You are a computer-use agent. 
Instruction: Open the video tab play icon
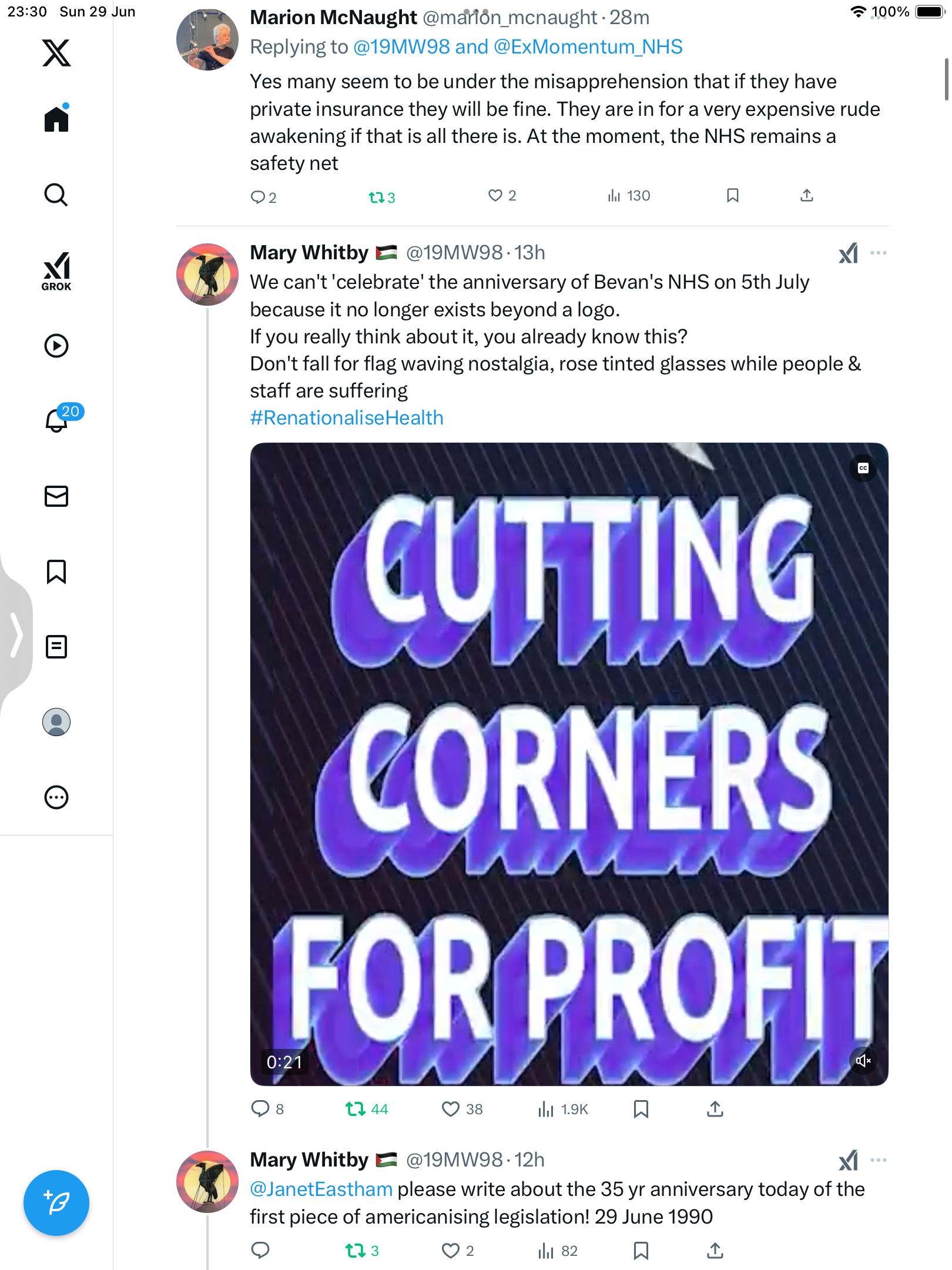(x=56, y=346)
